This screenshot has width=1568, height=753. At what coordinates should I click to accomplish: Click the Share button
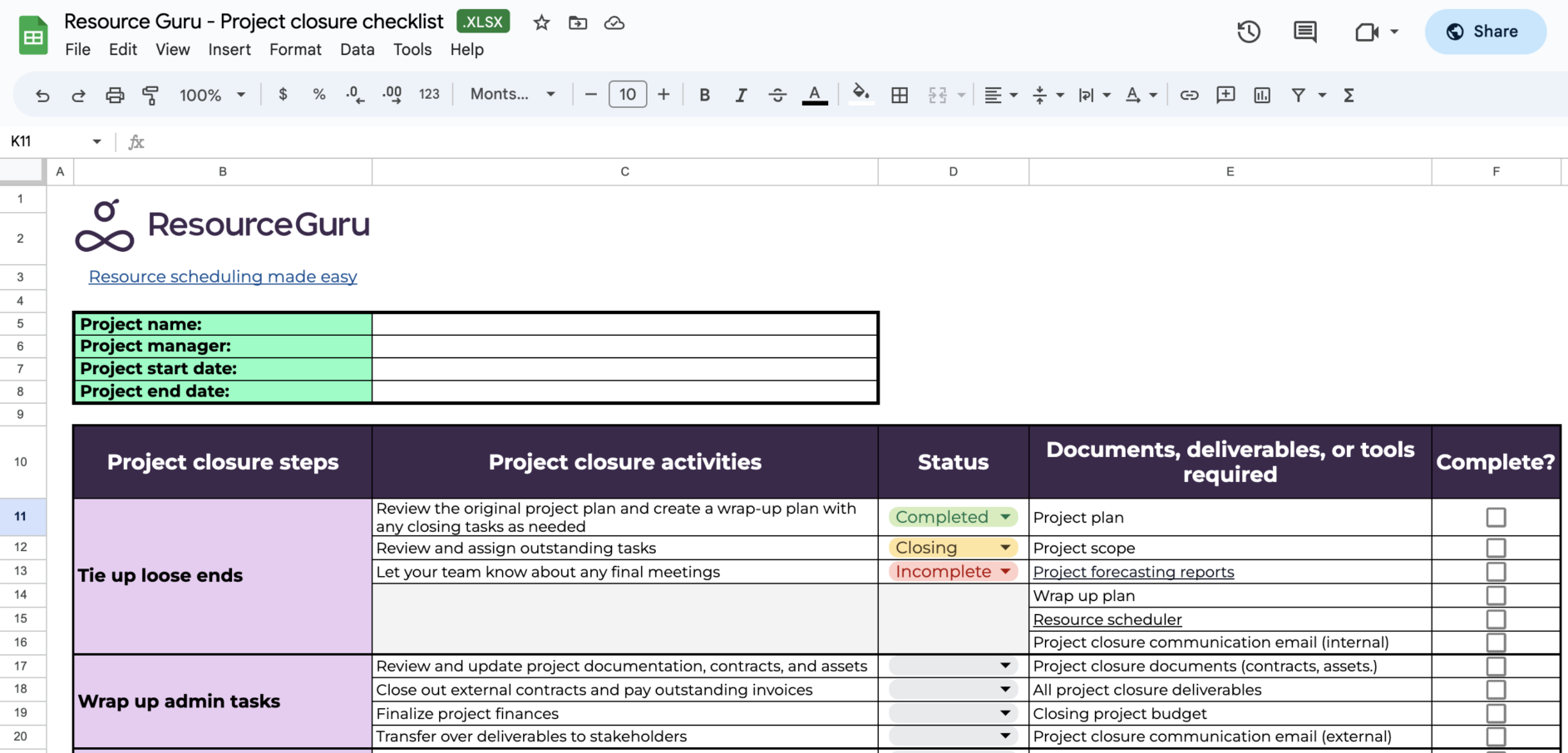tap(1486, 31)
